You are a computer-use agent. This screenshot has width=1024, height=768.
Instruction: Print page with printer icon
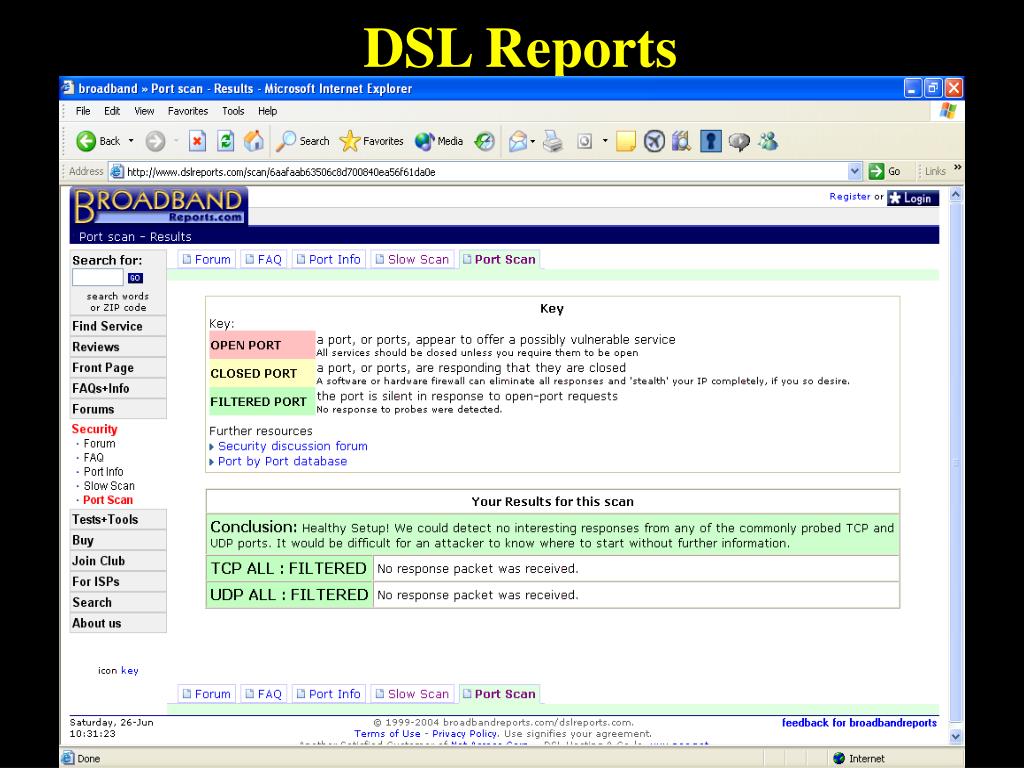coord(552,141)
